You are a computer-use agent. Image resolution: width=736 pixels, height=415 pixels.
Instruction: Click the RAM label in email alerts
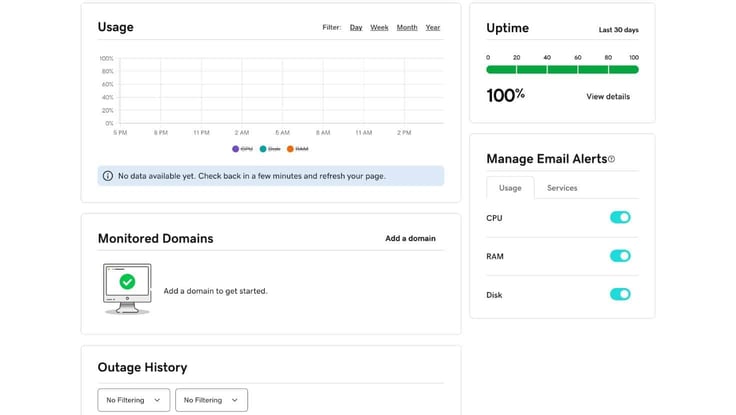(x=495, y=256)
